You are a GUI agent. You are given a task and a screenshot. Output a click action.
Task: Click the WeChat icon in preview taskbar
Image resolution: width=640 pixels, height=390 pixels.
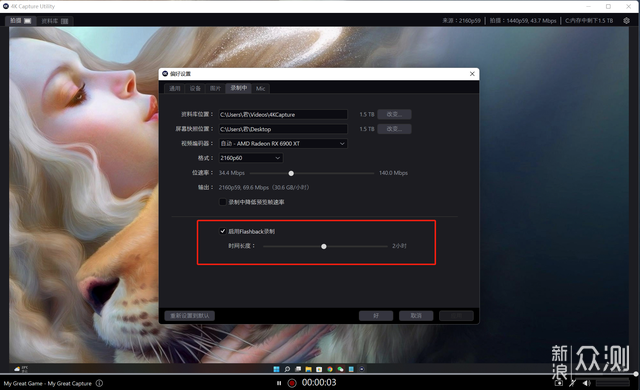coord(340,369)
